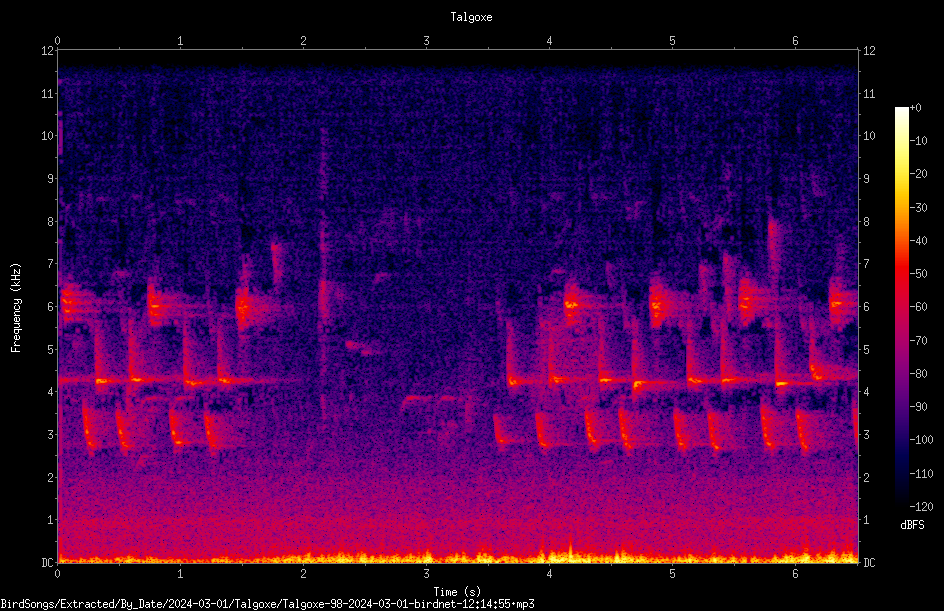Click the 1 kHz label on right axis
The width and height of the screenshot is (944, 611).
866,520
